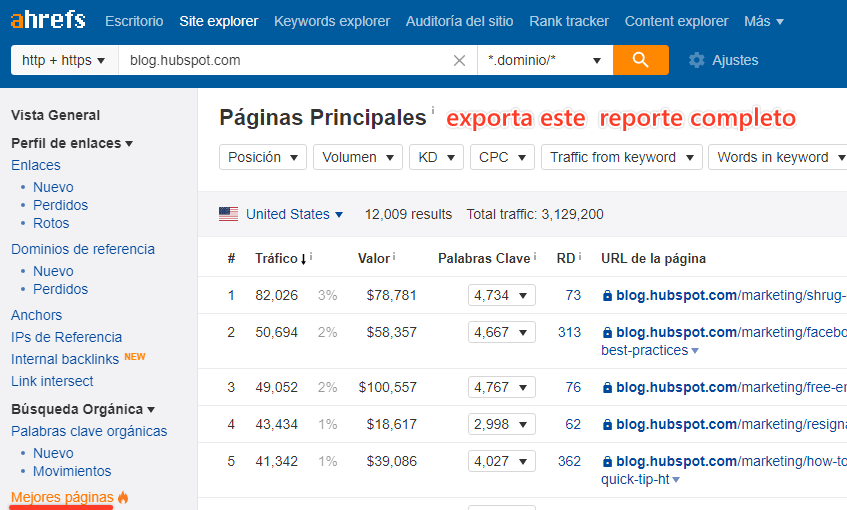Open the KD filter dropdown

pyautogui.click(x=436, y=157)
